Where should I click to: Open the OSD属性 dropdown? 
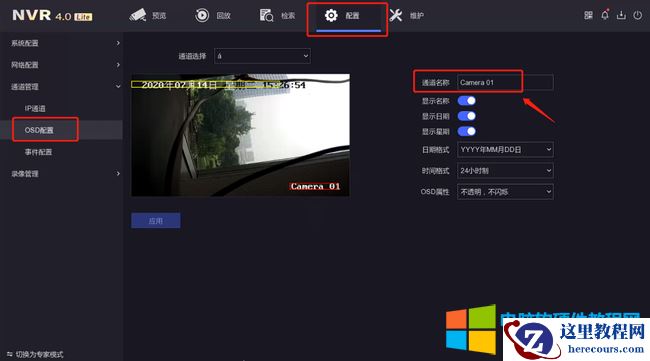pos(505,191)
